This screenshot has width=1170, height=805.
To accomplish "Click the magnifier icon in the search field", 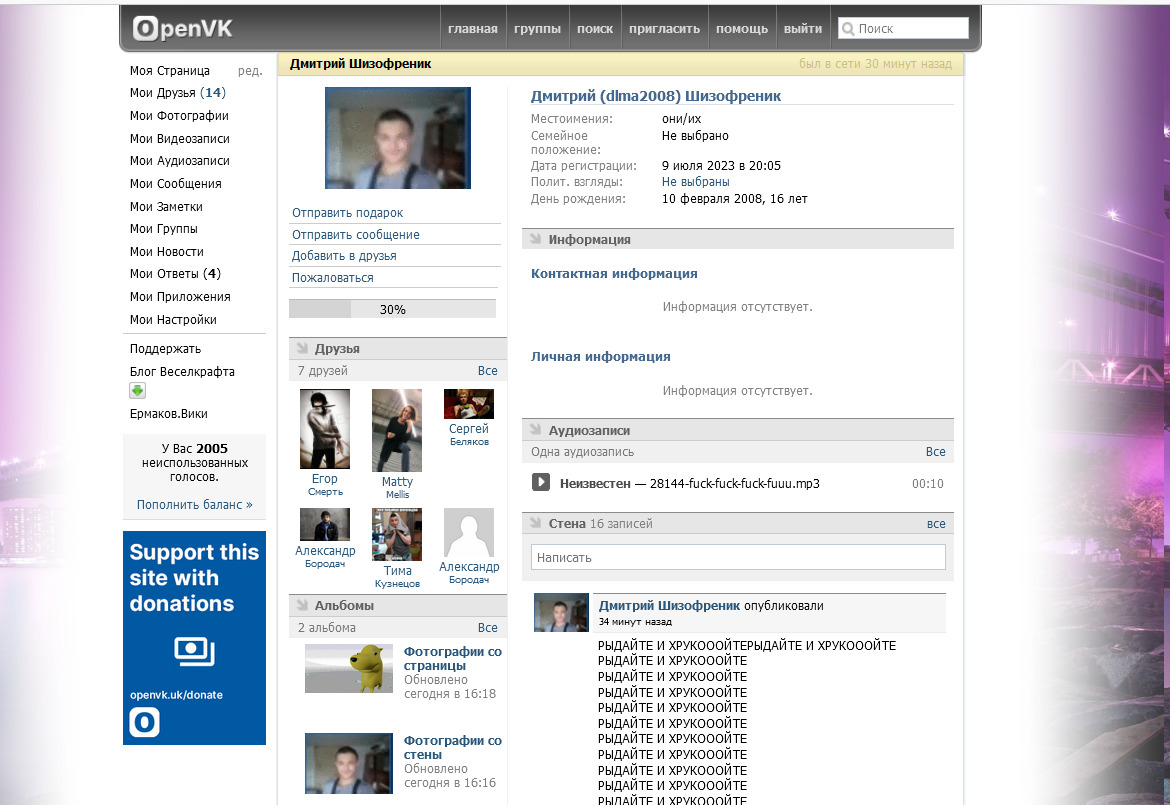I will pos(848,29).
